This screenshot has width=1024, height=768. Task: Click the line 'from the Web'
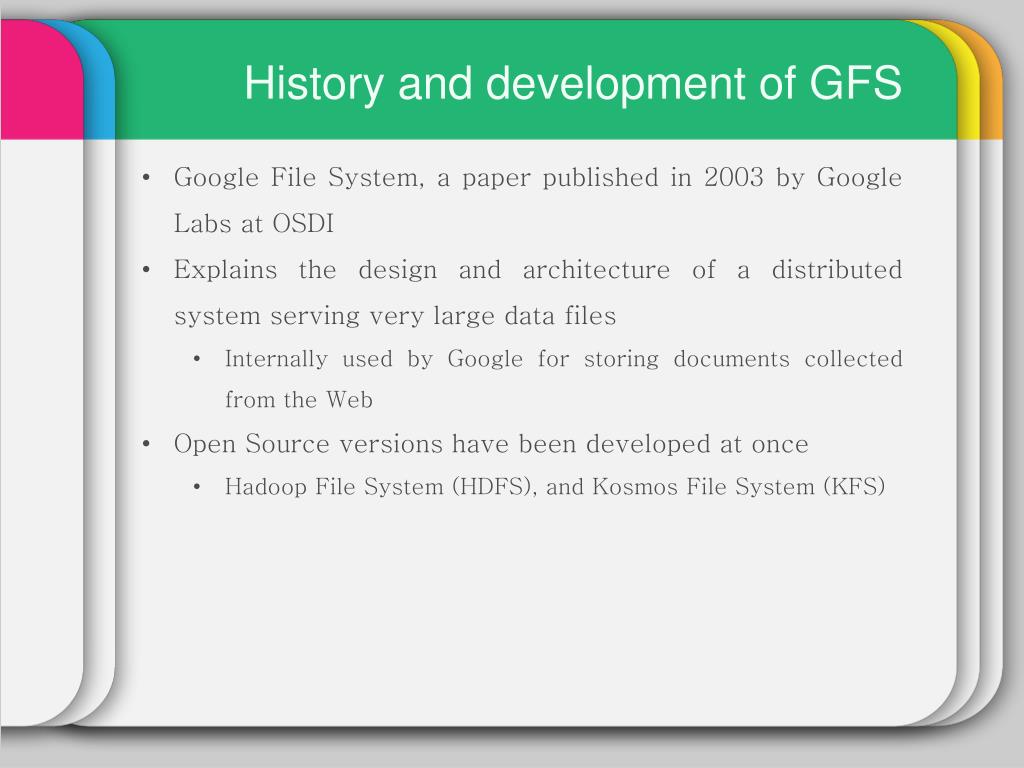(298, 400)
